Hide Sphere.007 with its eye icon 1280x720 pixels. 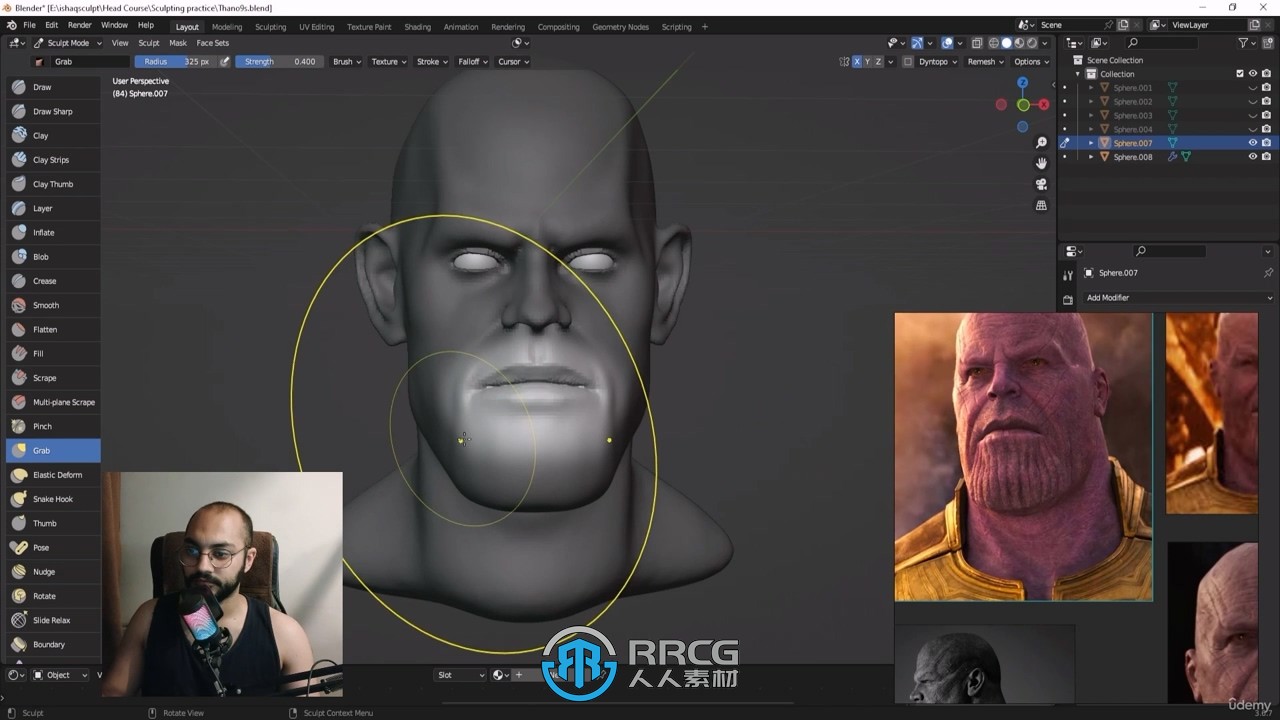coord(1252,143)
